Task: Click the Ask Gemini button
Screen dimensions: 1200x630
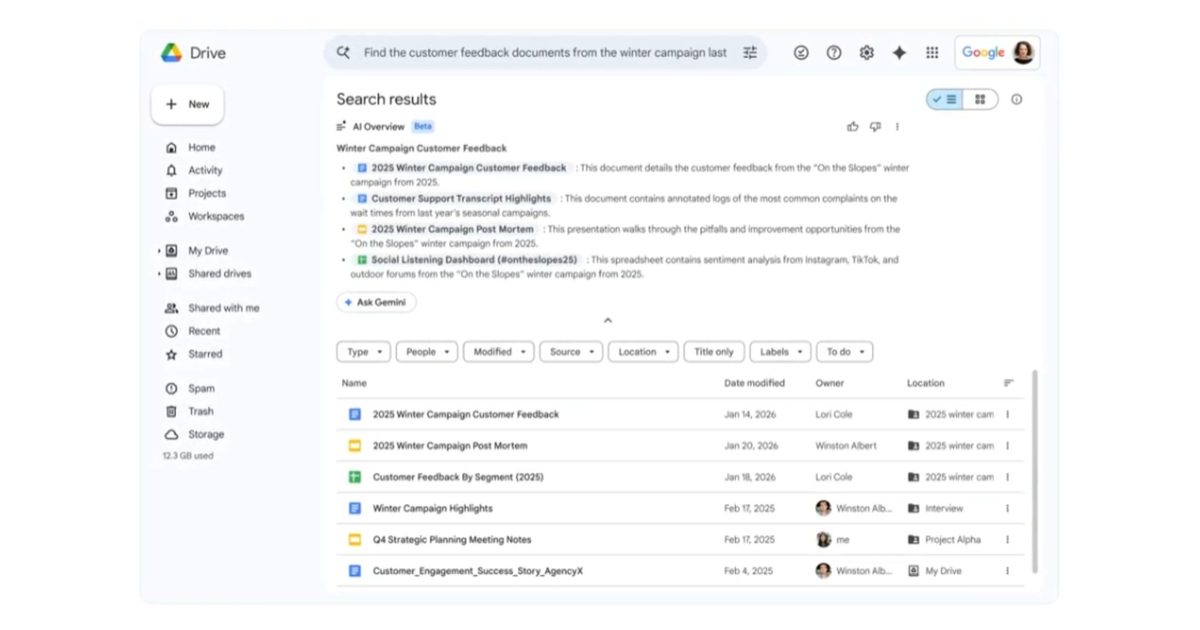Action: click(x=375, y=301)
